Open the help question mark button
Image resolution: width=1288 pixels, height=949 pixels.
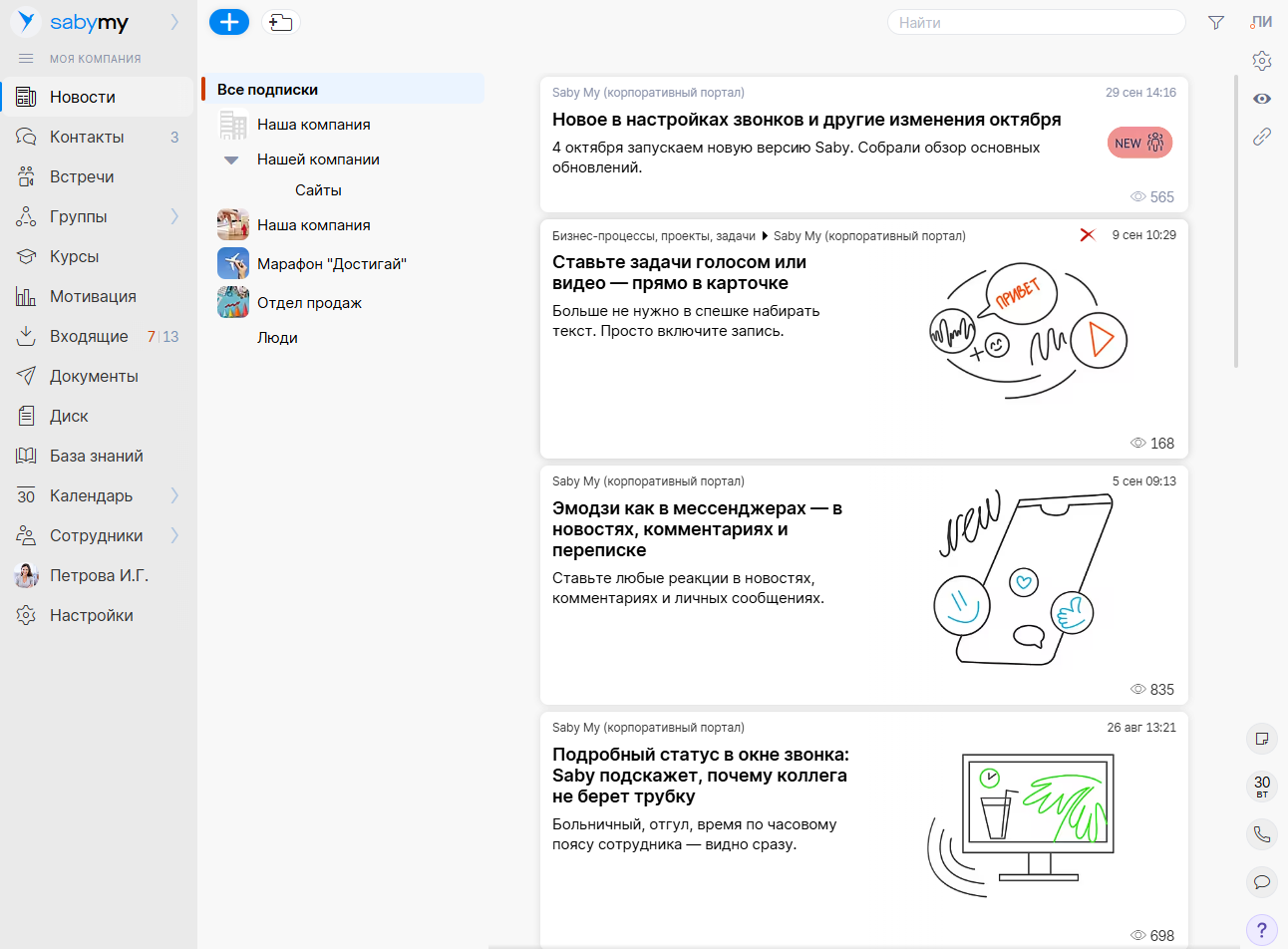pos(1262,929)
